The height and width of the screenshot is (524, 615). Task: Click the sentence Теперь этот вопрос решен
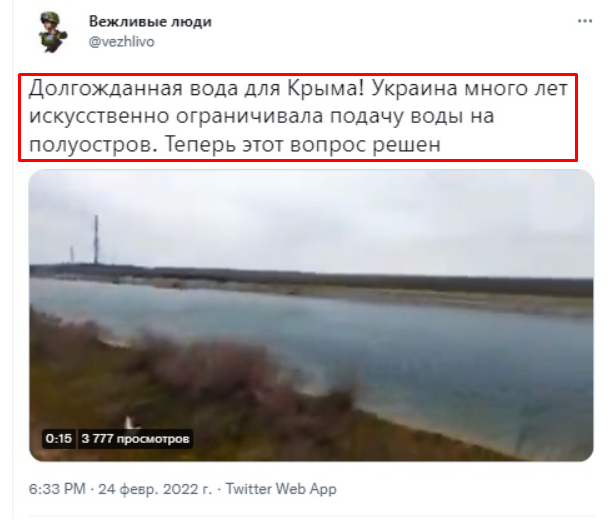click(302, 144)
